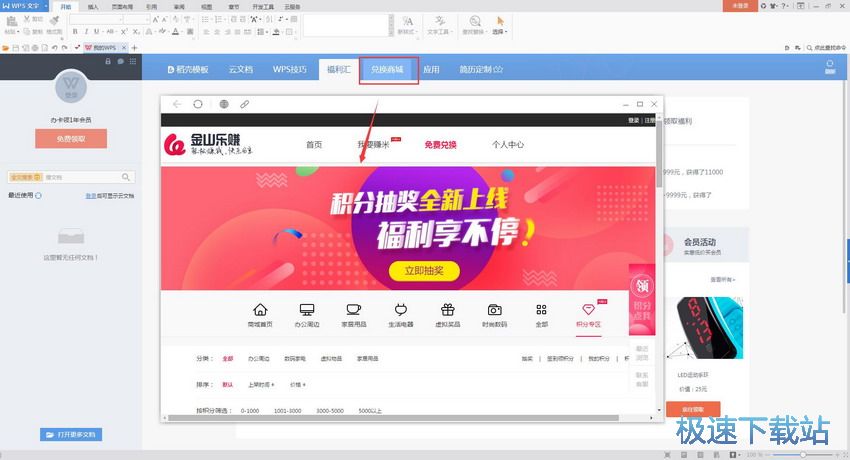Open the 页面布局 ribbon tab

(122, 7)
